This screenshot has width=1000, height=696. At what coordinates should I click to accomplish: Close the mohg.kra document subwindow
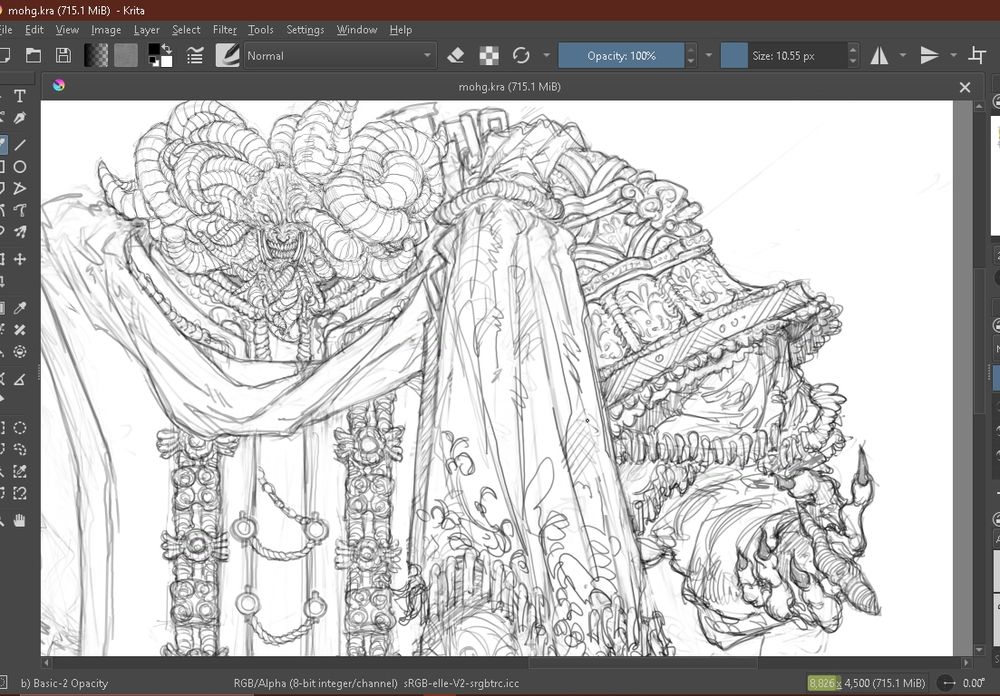point(965,87)
